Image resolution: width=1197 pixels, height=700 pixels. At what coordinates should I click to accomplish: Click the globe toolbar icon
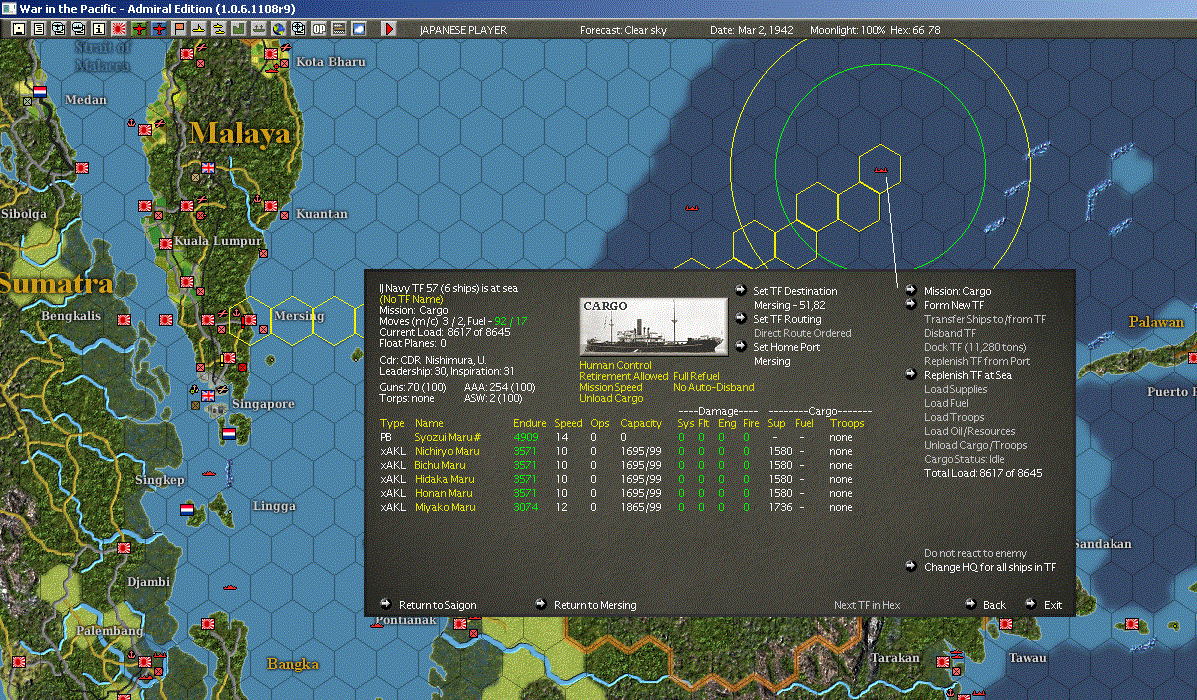(x=279, y=29)
